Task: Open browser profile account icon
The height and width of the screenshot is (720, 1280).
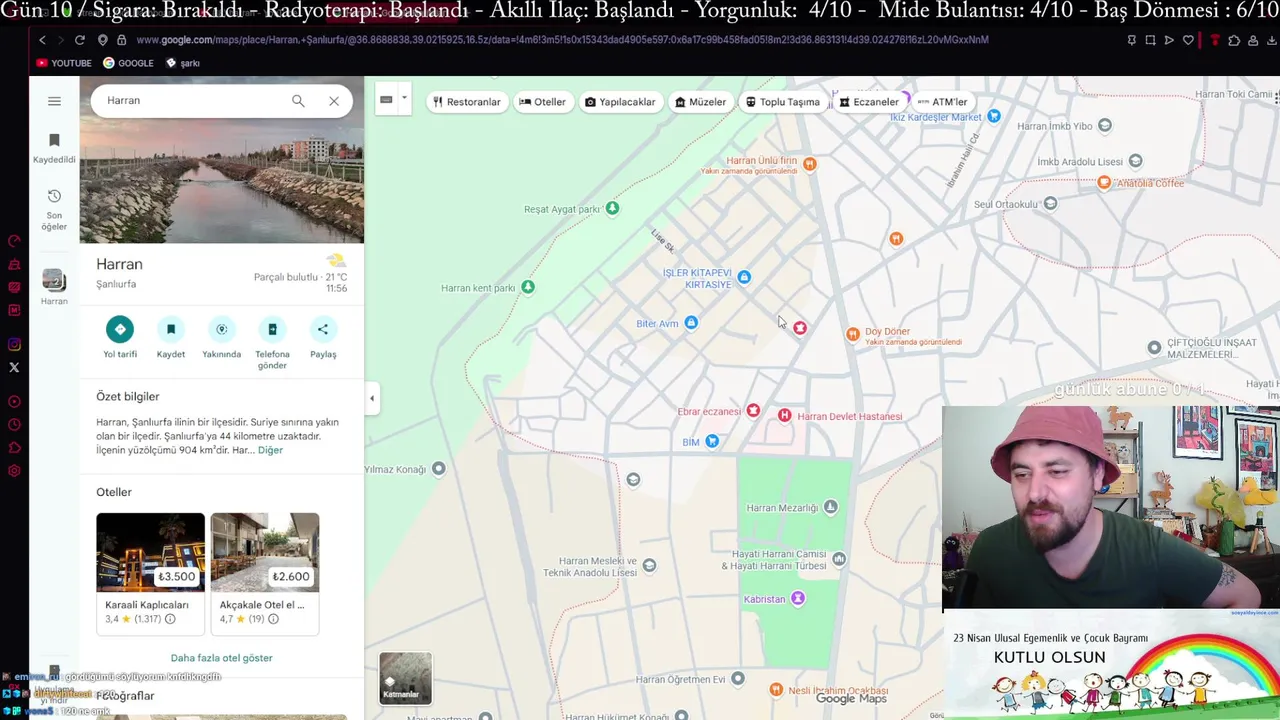Action: click(1253, 40)
